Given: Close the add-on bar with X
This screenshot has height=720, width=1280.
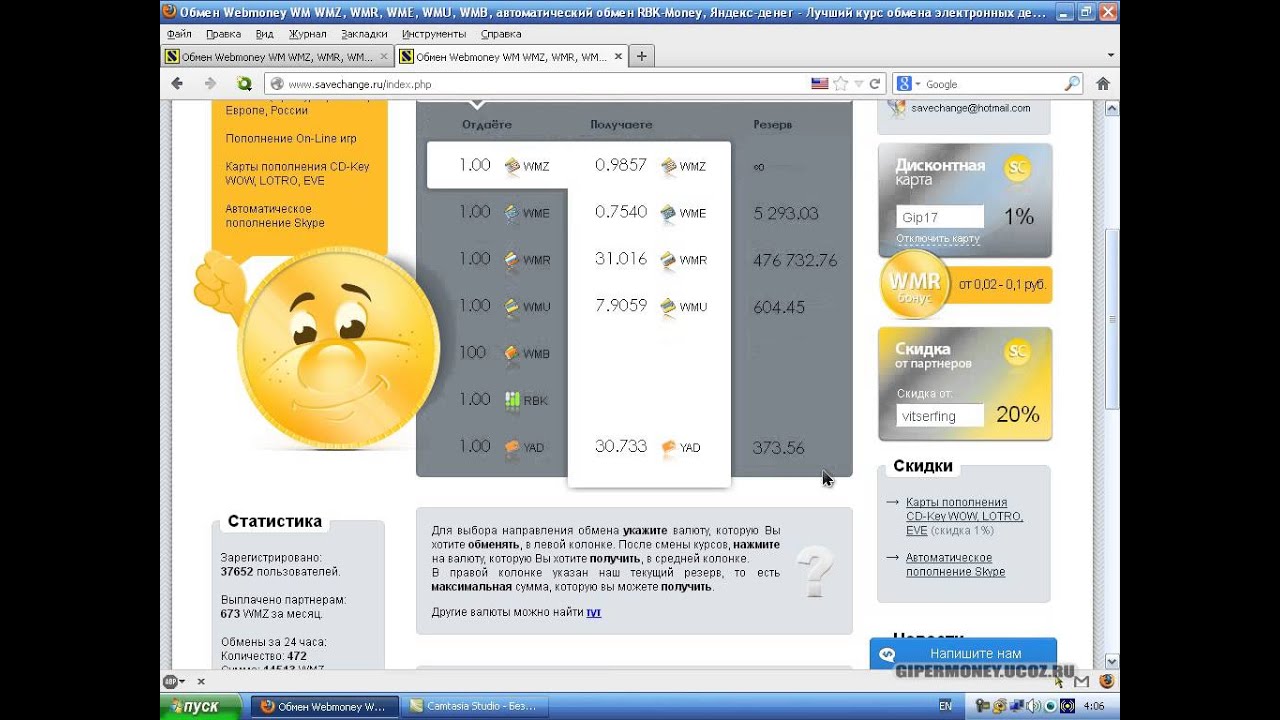Looking at the screenshot, I should click(200, 681).
